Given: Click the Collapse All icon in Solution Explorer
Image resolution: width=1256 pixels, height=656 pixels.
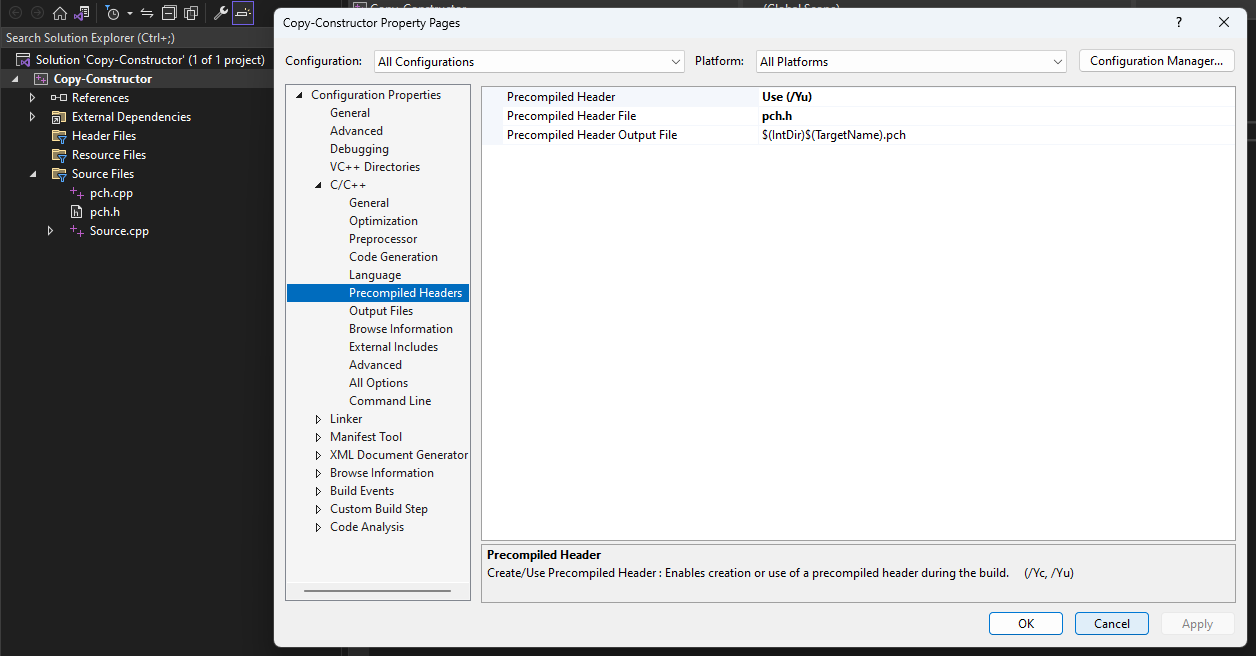Looking at the screenshot, I should [168, 13].
